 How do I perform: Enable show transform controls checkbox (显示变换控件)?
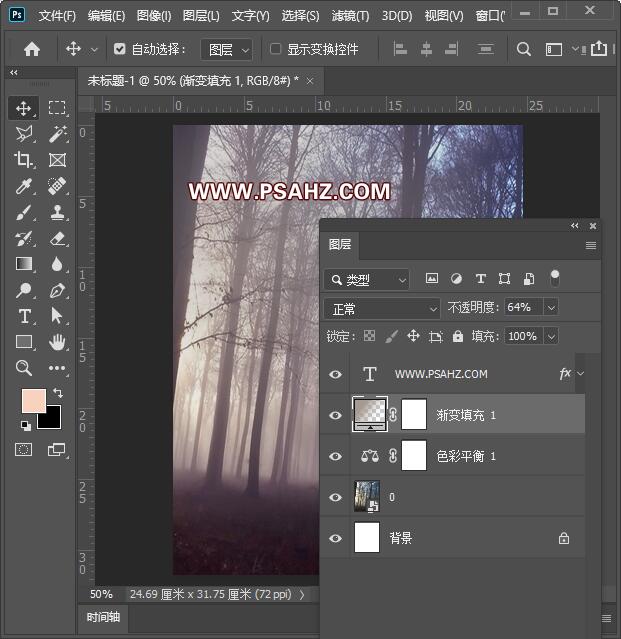coord(275,49)
